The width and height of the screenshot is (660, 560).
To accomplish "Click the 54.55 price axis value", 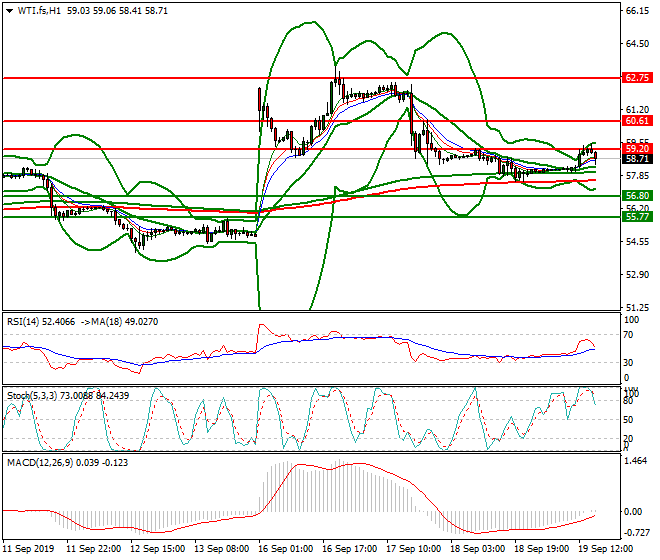I will (637, 242).
